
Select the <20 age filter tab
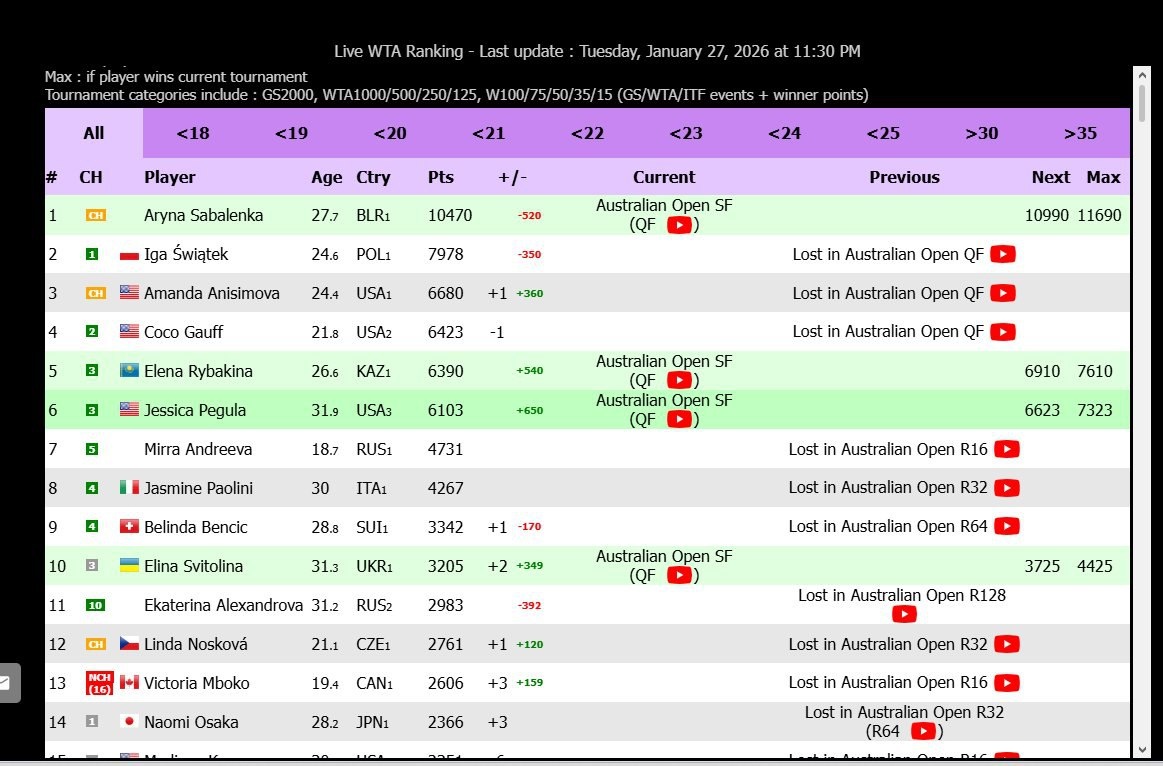390,133
